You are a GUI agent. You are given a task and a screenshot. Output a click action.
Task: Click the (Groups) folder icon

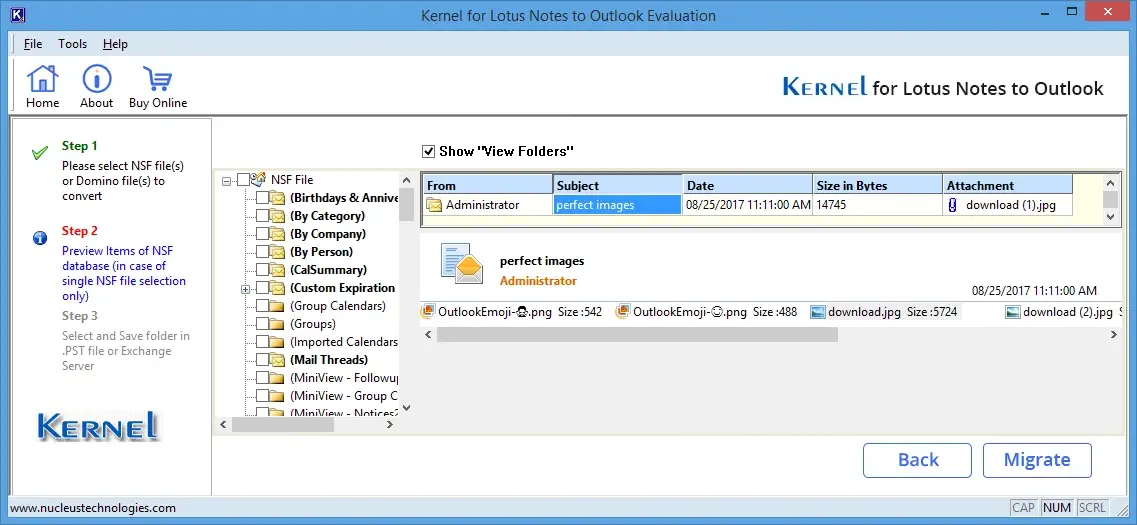pyautogui.click(x=277, y=324)
